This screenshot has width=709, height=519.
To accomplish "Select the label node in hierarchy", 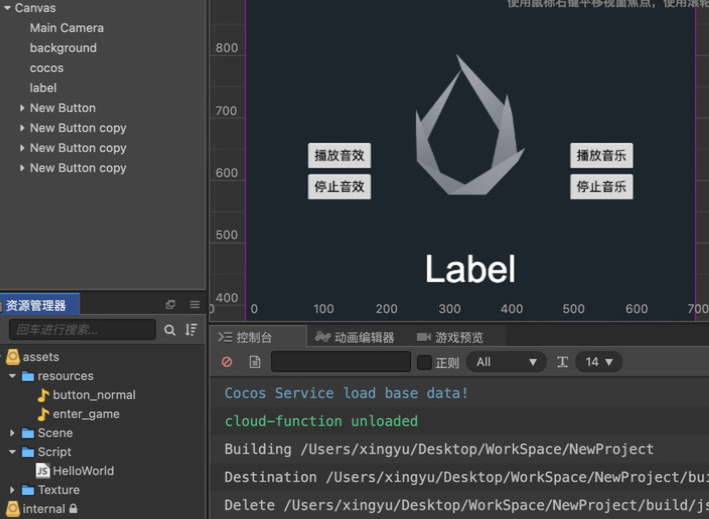I will pos(43,88).
